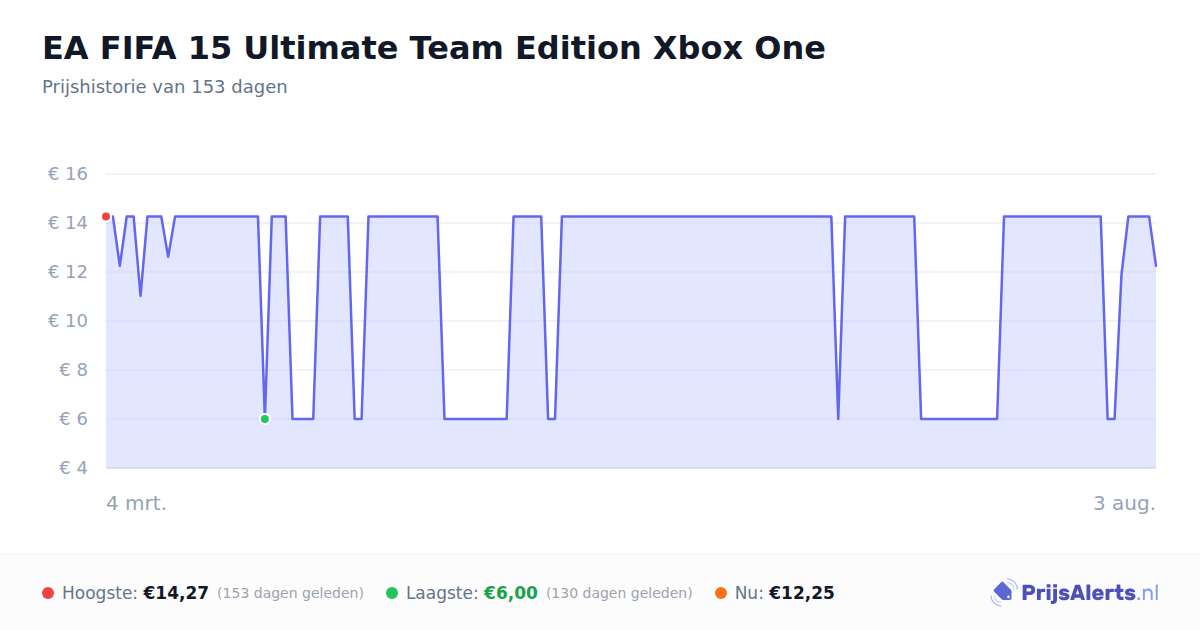
Task: Click the PrijsAlerts price tag logo icon
Action: [x=1003, y=593]
